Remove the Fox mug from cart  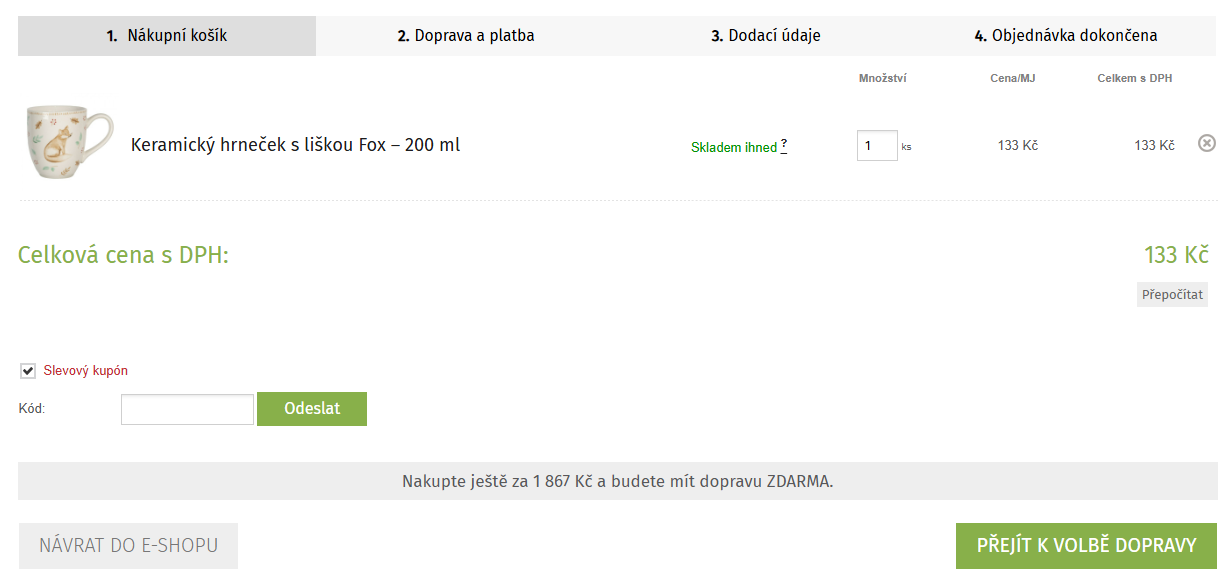tap(1207, 144)
